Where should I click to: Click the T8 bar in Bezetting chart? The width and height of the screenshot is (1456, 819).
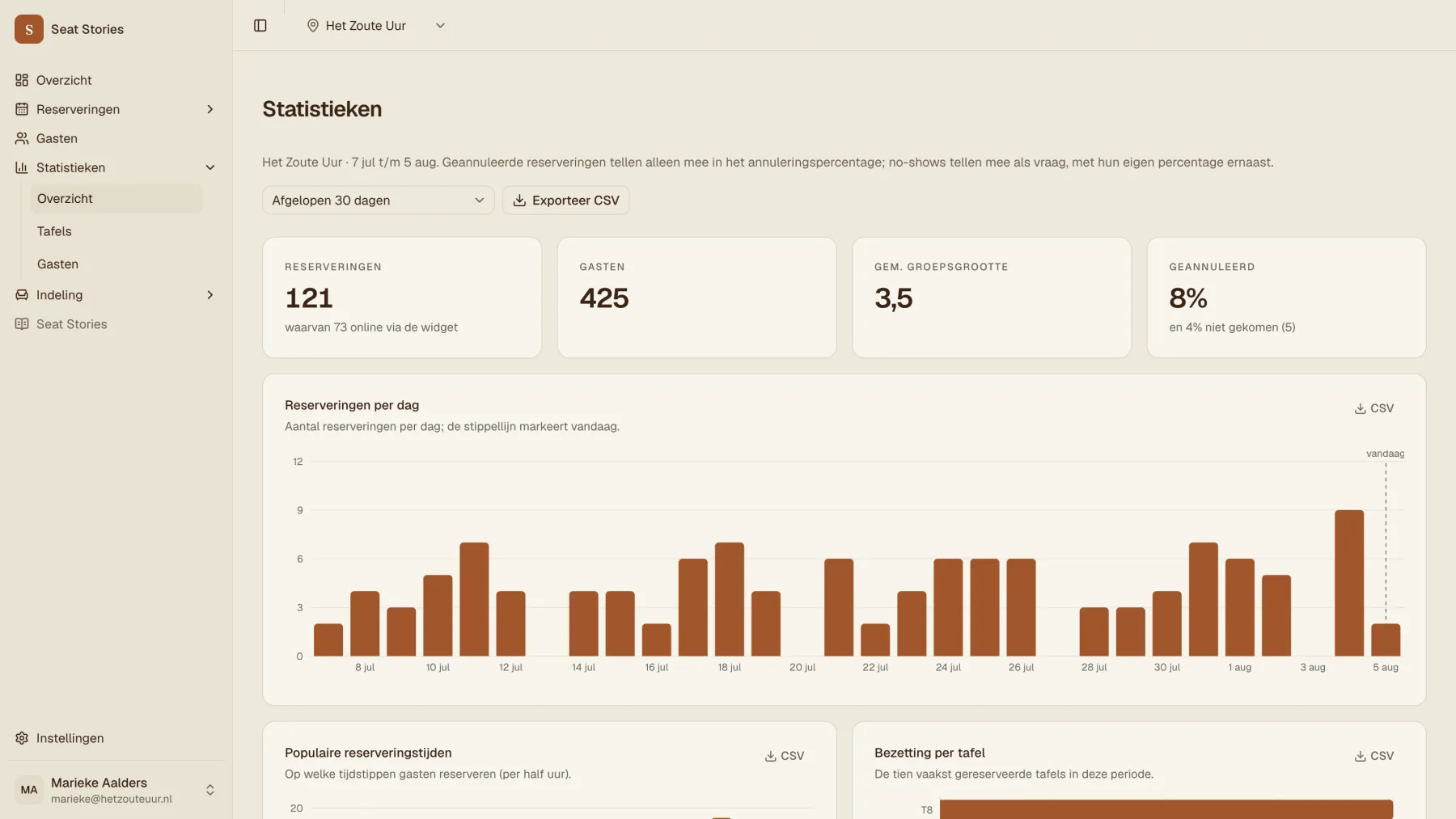(x=1166, y=809)
